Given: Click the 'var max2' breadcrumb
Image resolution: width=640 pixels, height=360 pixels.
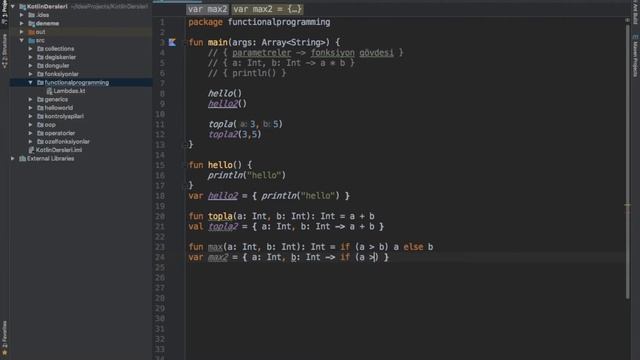Looking at the screenshot, I should [x=207, y=9].
